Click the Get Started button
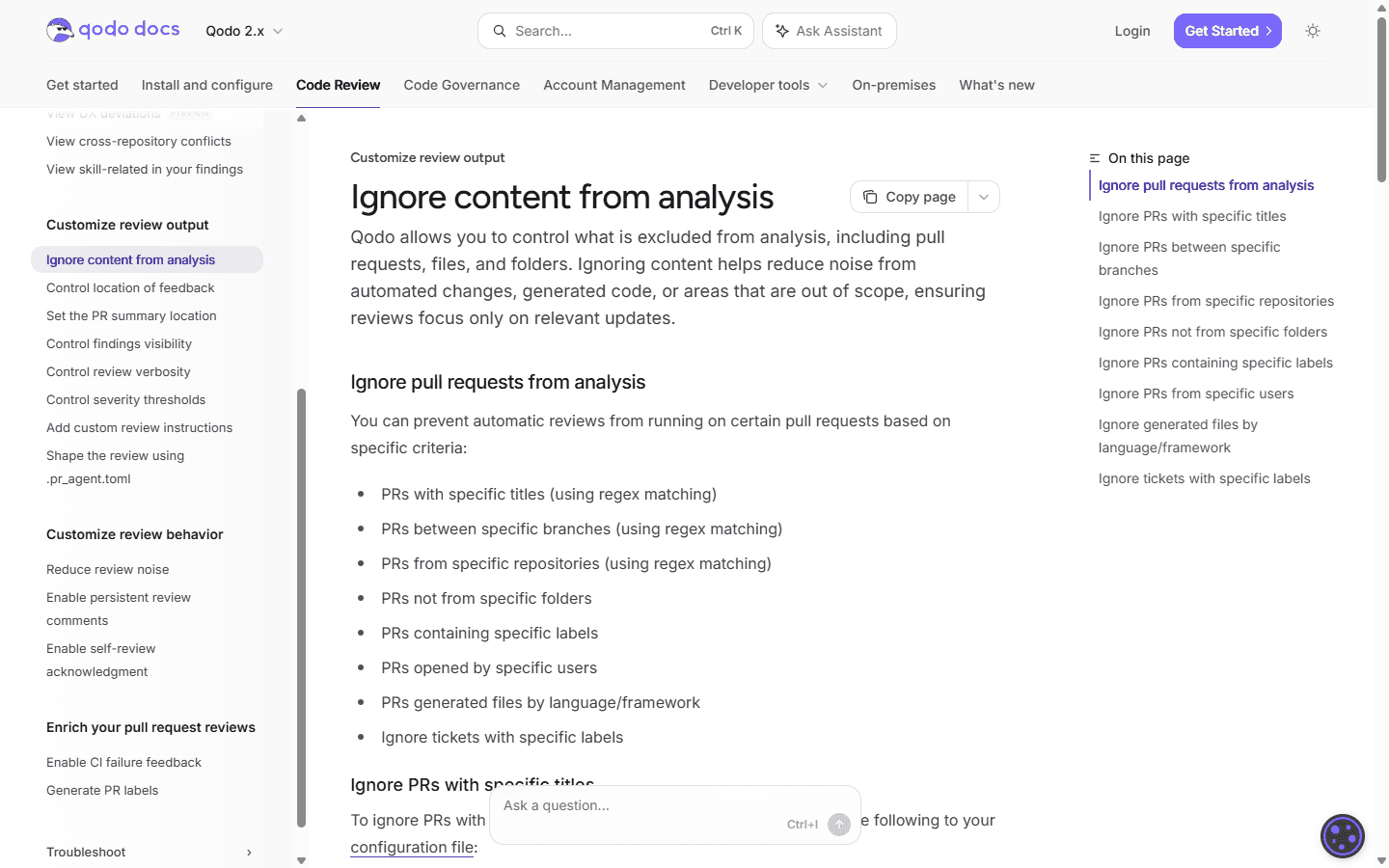Screen dimensions: 1389x868 (x=1228, y=31)
